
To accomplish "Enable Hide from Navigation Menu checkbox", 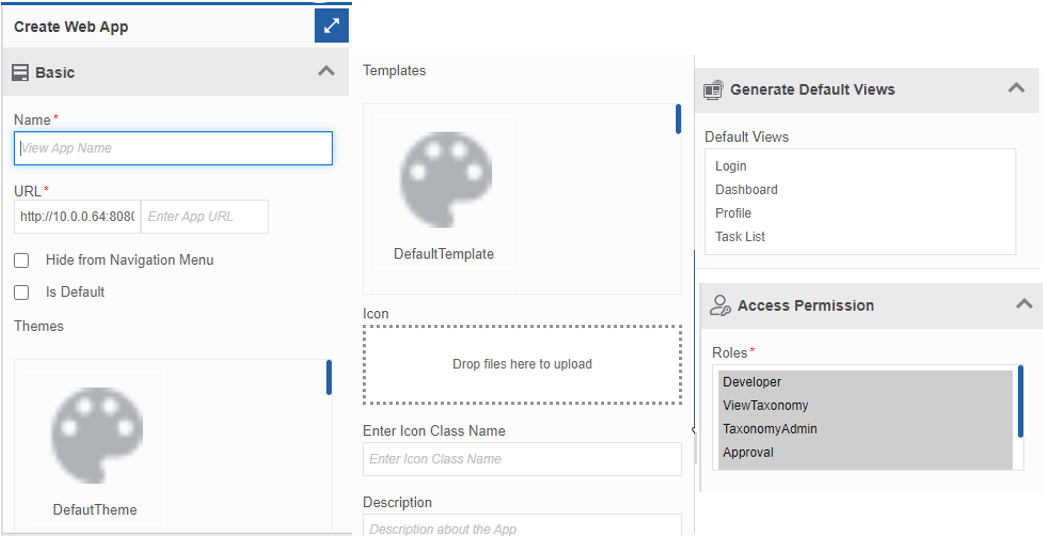I will (21, 260).
